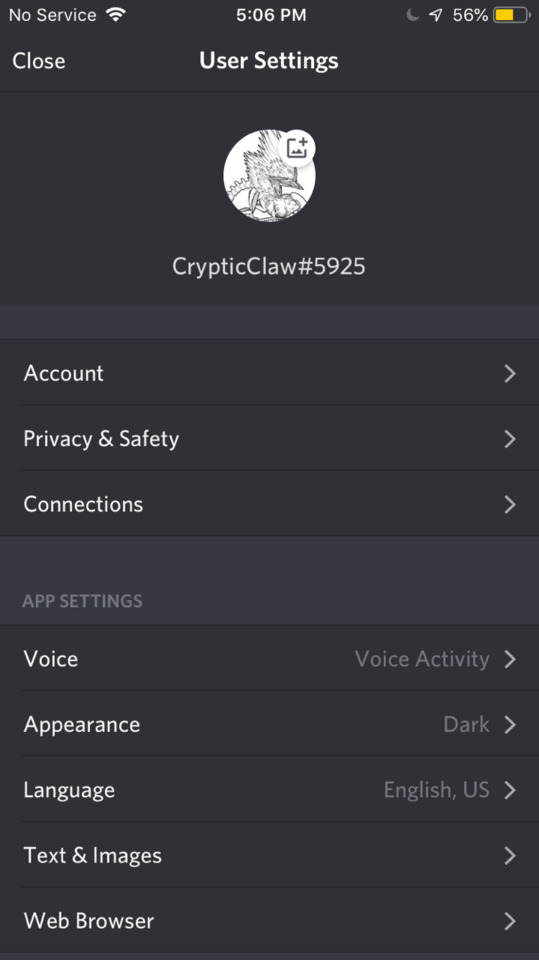Open the Account settings row
The image size is (539, 960).
click(x=270, y=373)
